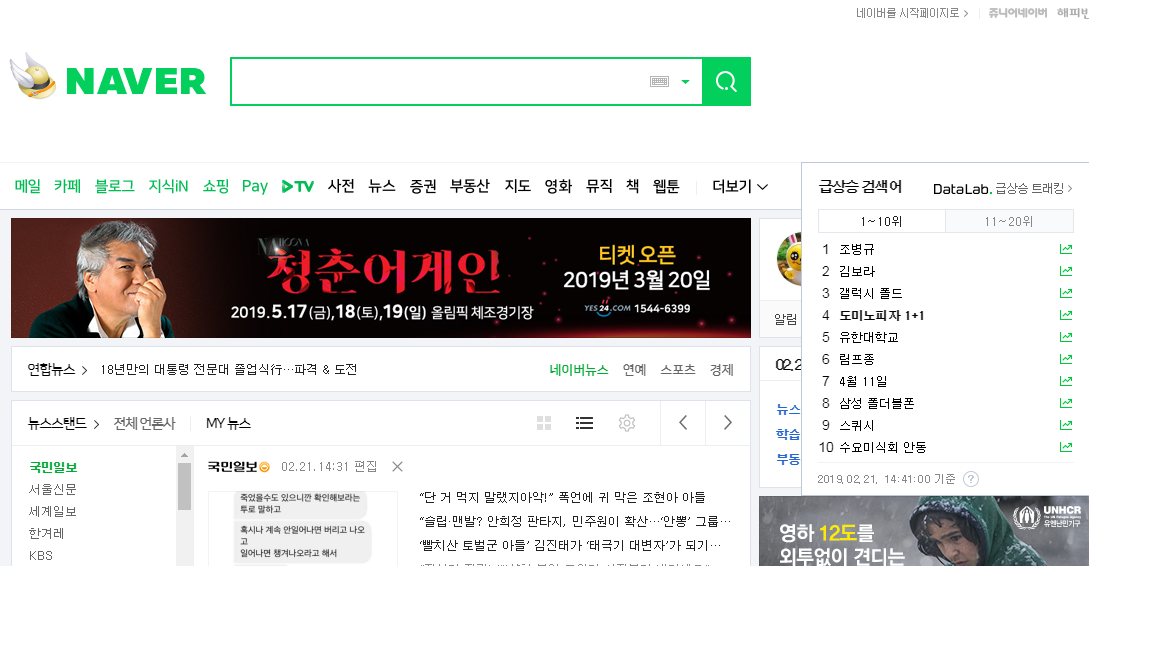The width and height of the screenshot is (1152, 648).
Task: Open the on-screen keyboard icon in search box
Action: (x=659, y=82)
